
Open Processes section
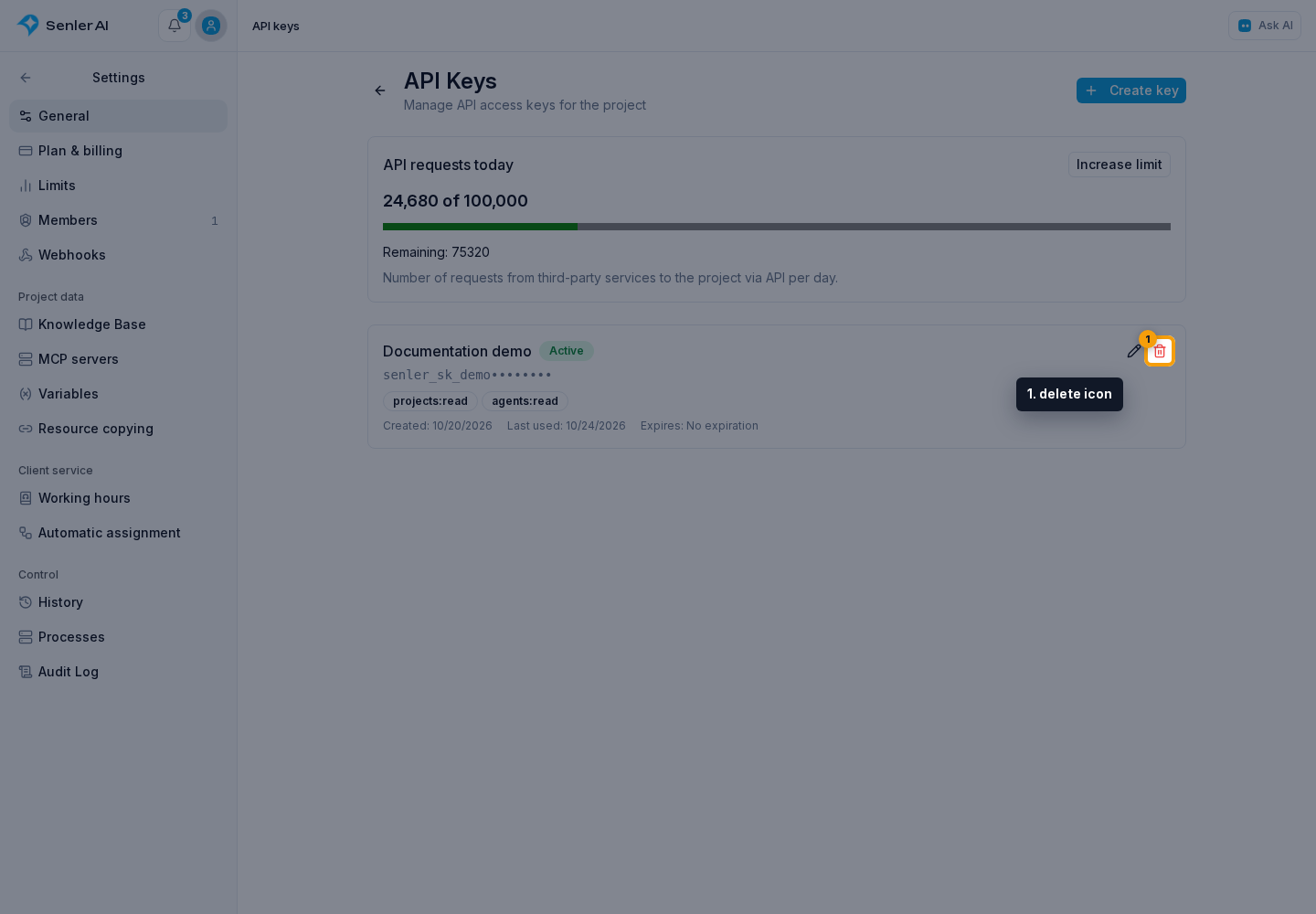(118, 637)
